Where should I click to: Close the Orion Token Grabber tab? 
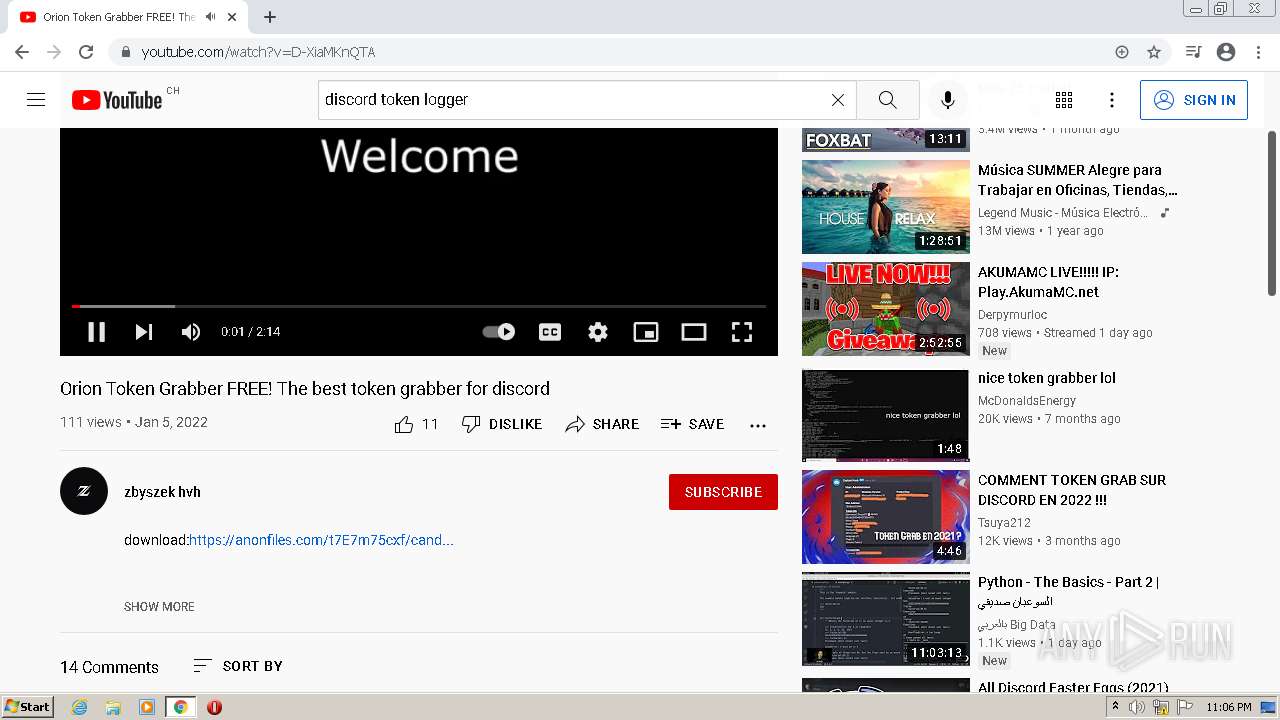point(233,17)
